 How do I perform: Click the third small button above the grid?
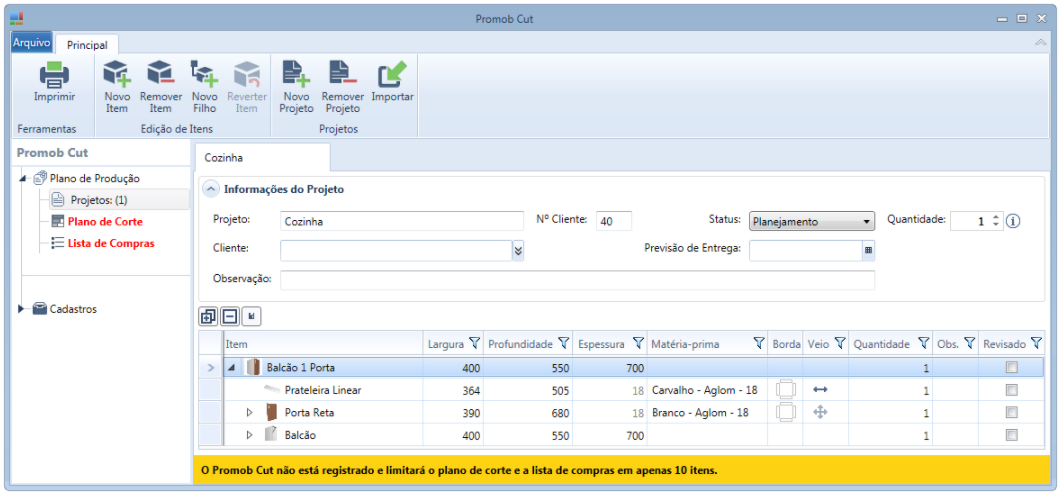[x=251, y=316]
